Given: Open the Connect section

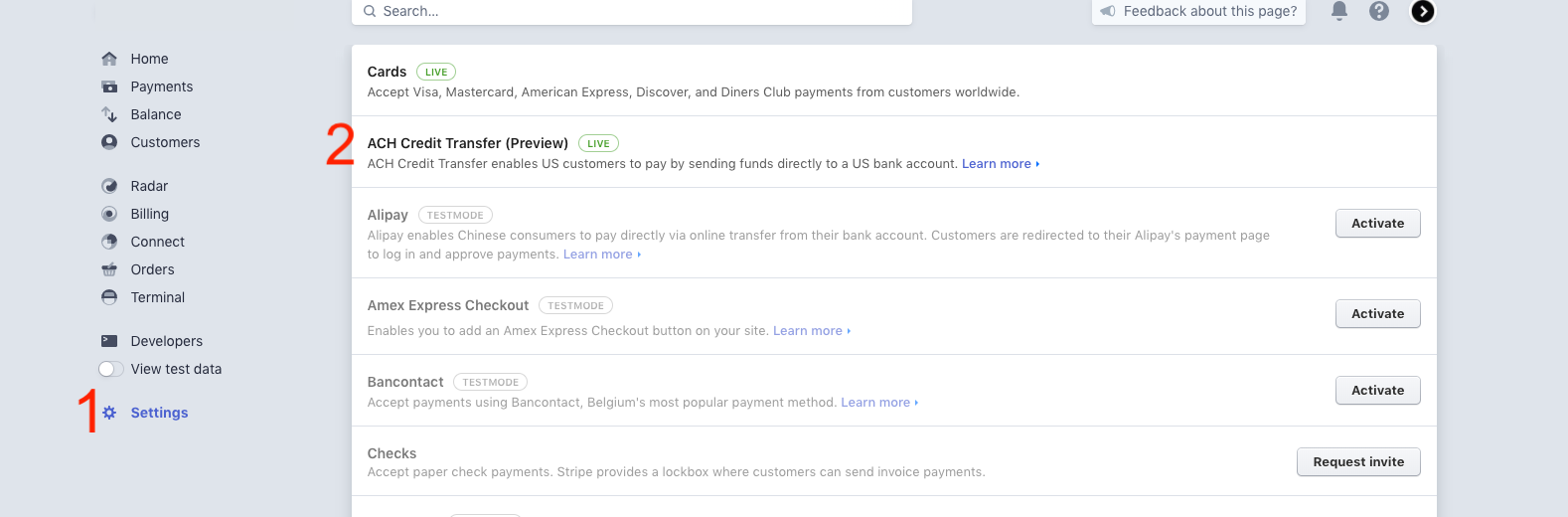Looking at the screenshot, I should click(158, 242).
